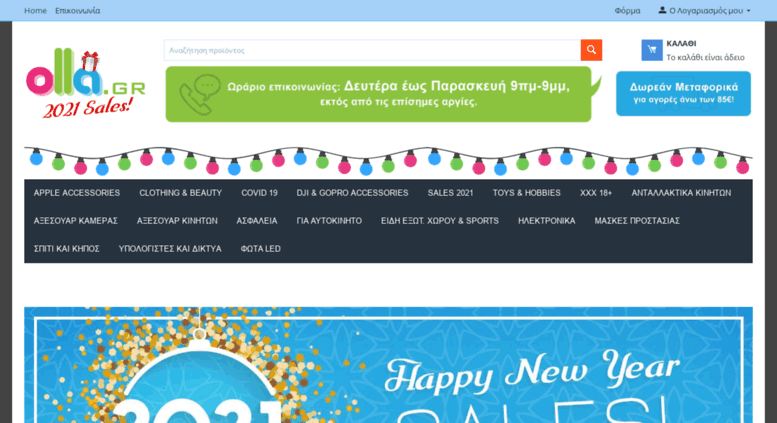Image resolution: width=777 pixels, height=423 pixels.
Task: Go to SALES 2021 category
Action: coord(450,193)
